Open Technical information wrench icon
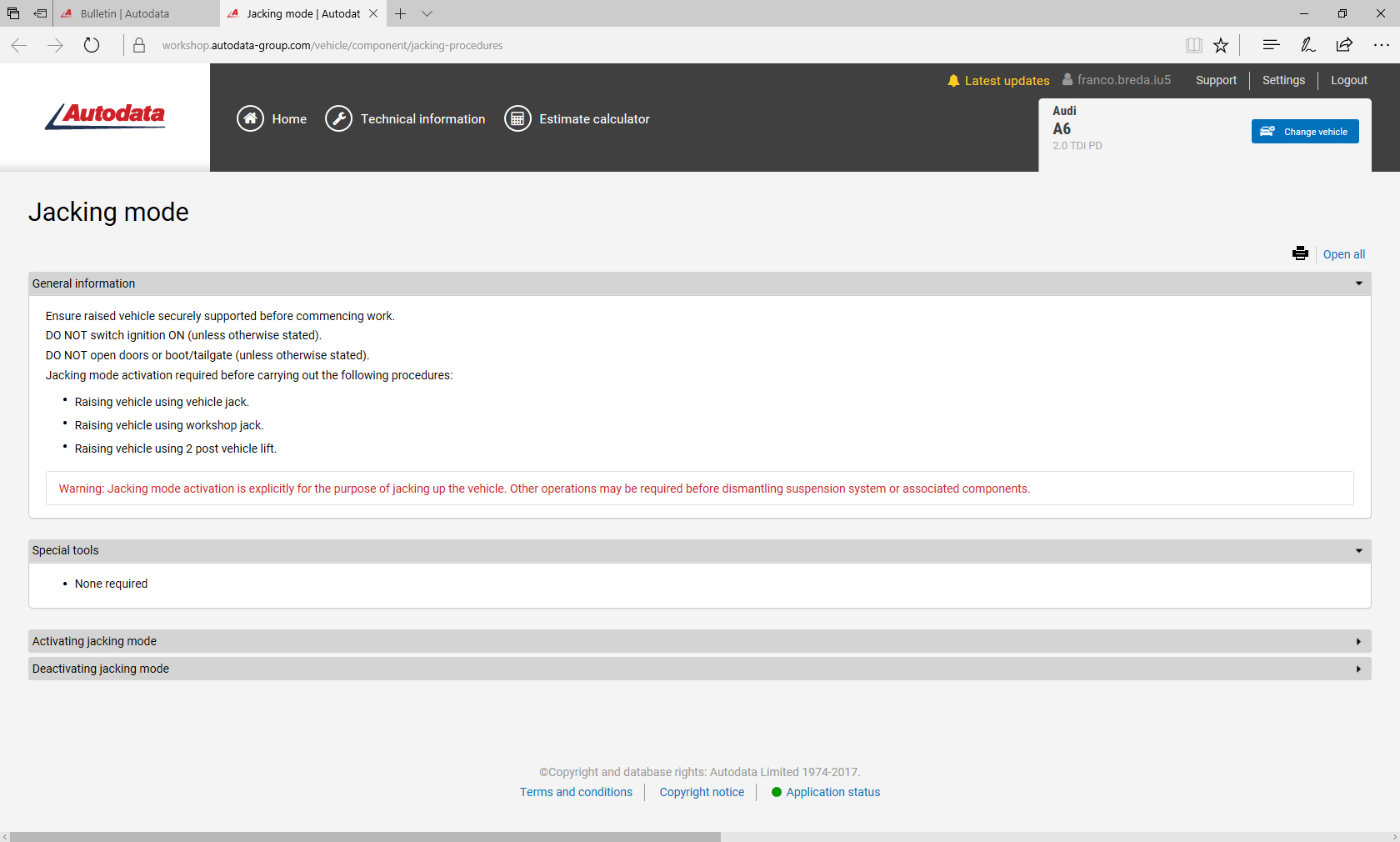Screen dimensions: 1400x842 (338, 119)
